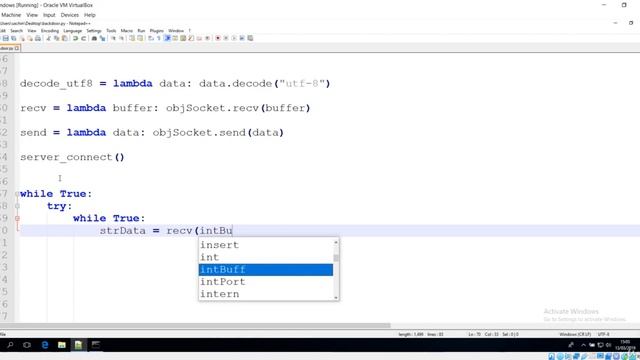Viewport: 640px width, 360px height.
Task: Click the Zoom Out toolbar icon
Action: (x=122, y=38)
